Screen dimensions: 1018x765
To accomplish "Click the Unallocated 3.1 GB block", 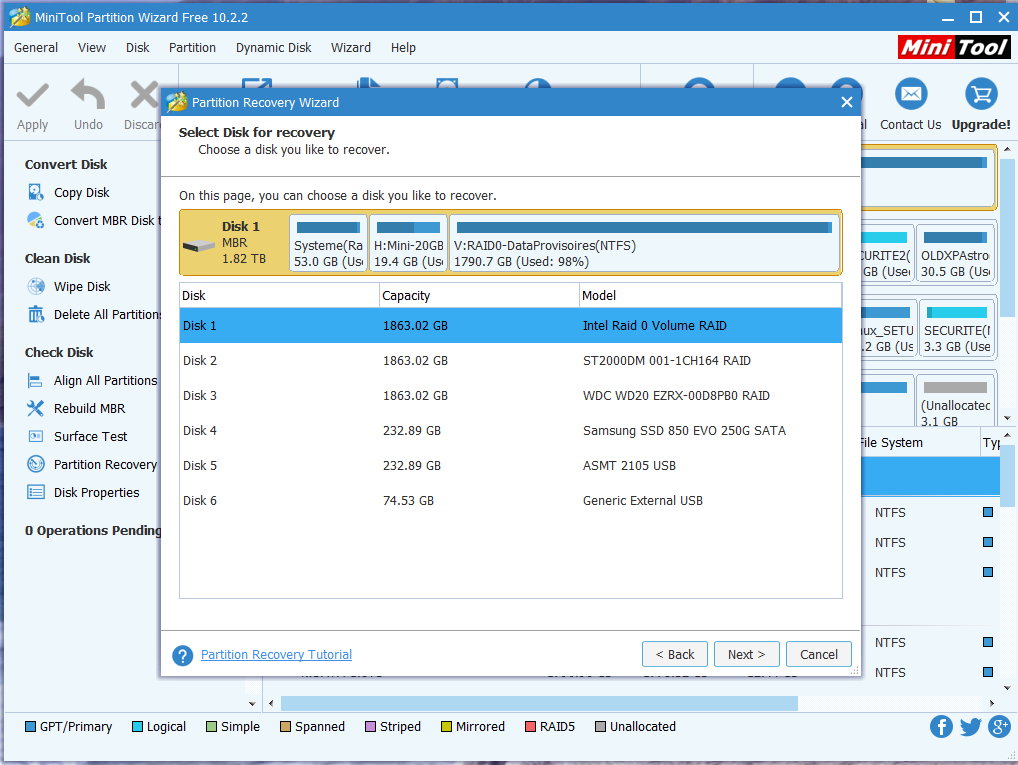I will [956, 401].
